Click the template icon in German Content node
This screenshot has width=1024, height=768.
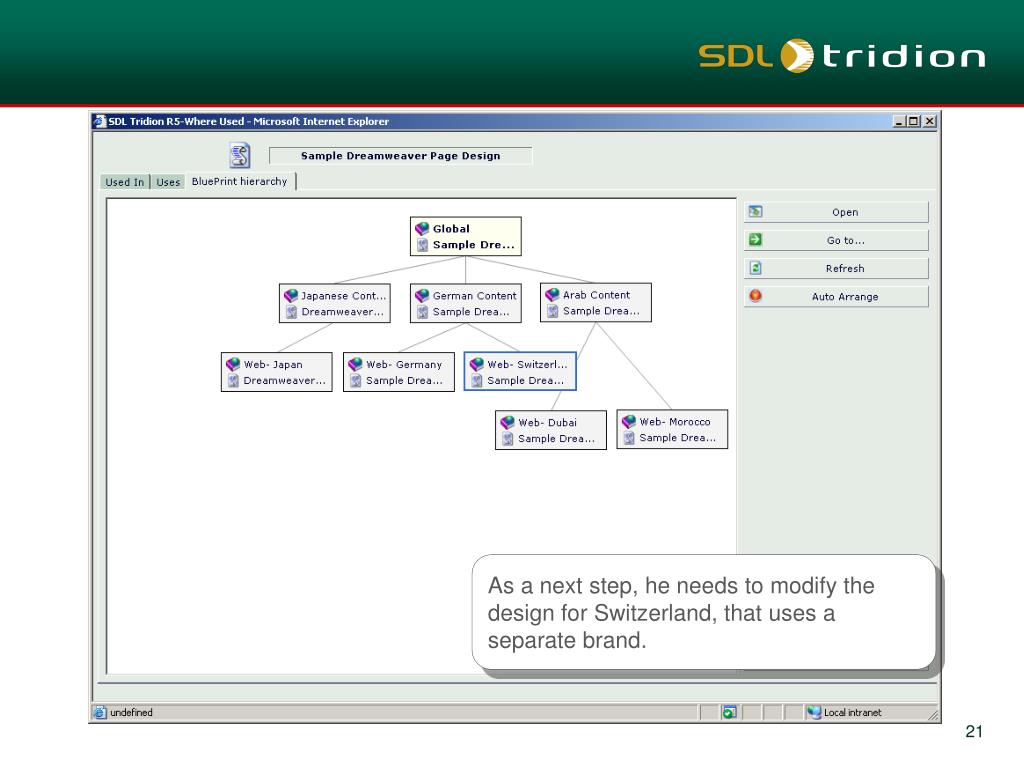point(423,312)
